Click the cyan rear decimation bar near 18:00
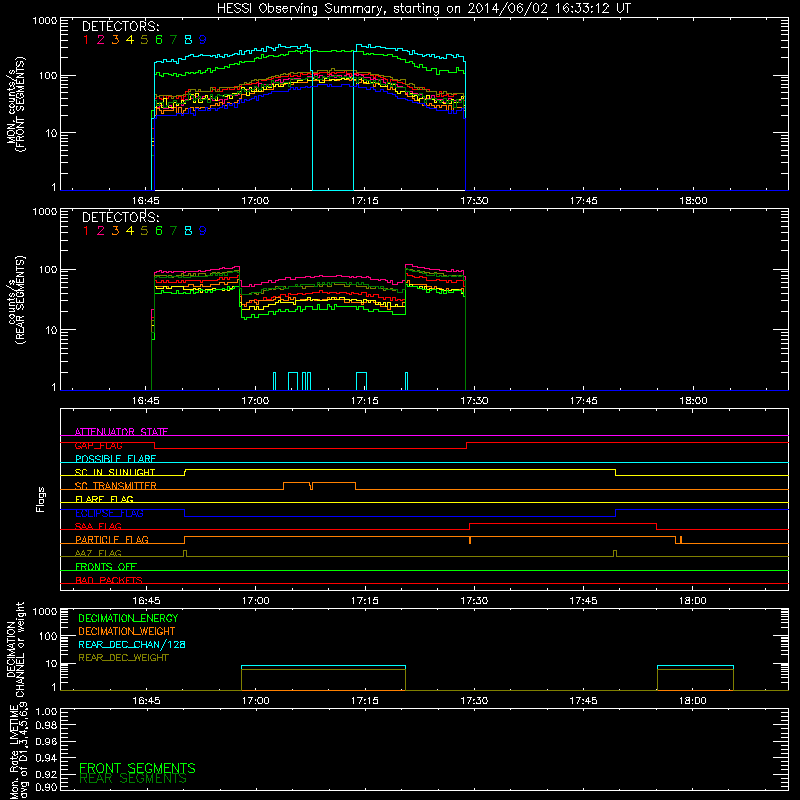 coord(695,666)
